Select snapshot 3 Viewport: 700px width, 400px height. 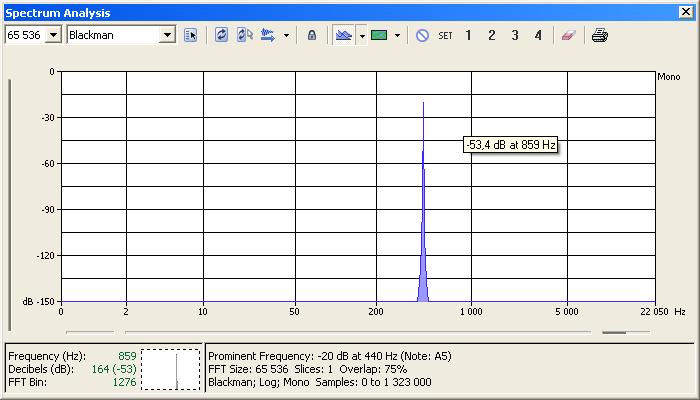pyautogui.click(x=515, y=35)
